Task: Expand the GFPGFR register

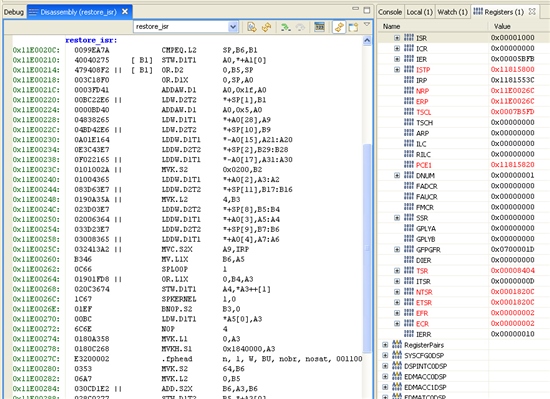Action: tap(397, 249)
